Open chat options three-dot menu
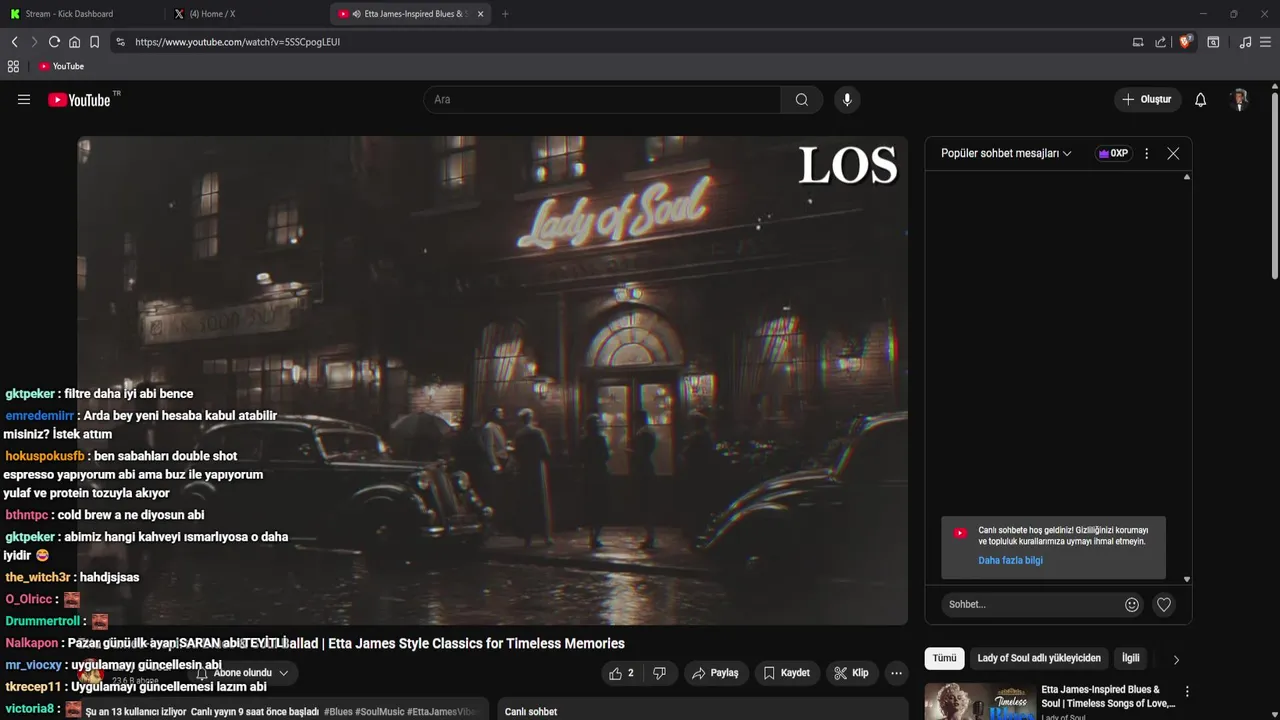 pyautogui.click(x=1146, y=154)
